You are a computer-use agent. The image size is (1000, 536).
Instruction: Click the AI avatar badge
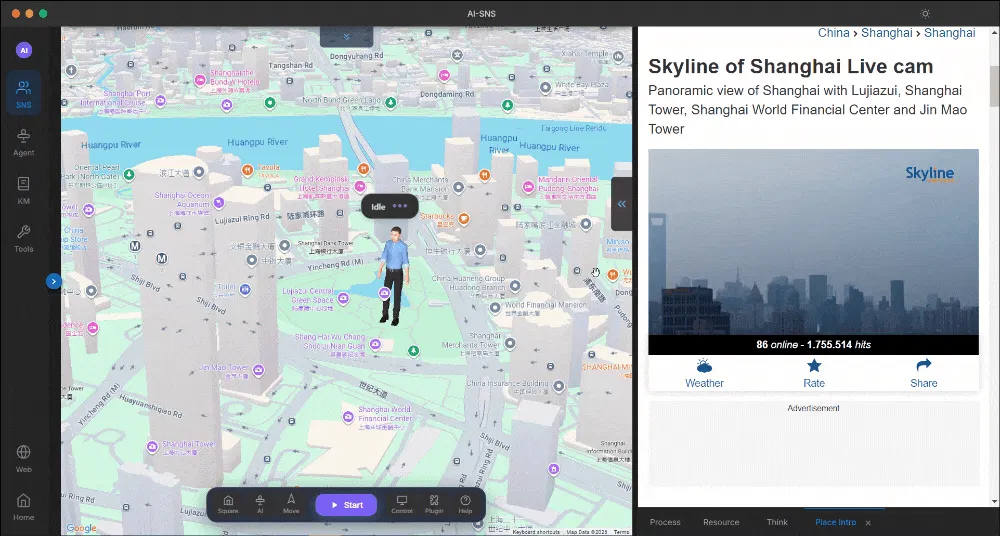[x=24, y=50]
